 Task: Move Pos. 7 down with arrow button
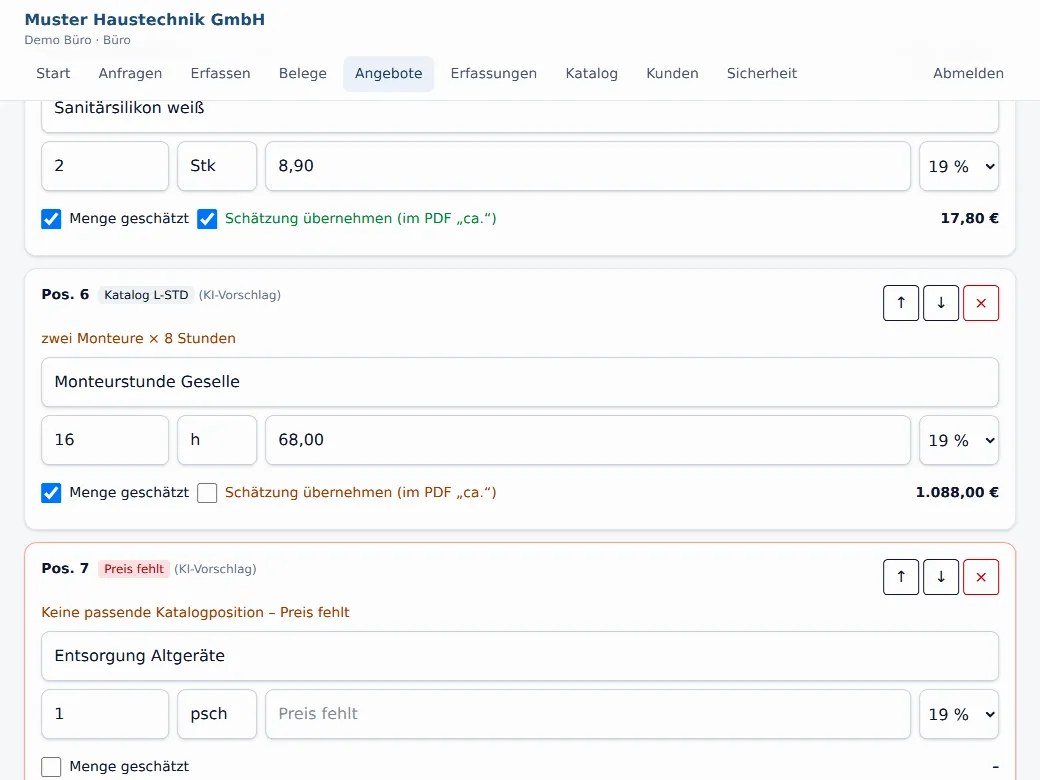coord(941,577)
